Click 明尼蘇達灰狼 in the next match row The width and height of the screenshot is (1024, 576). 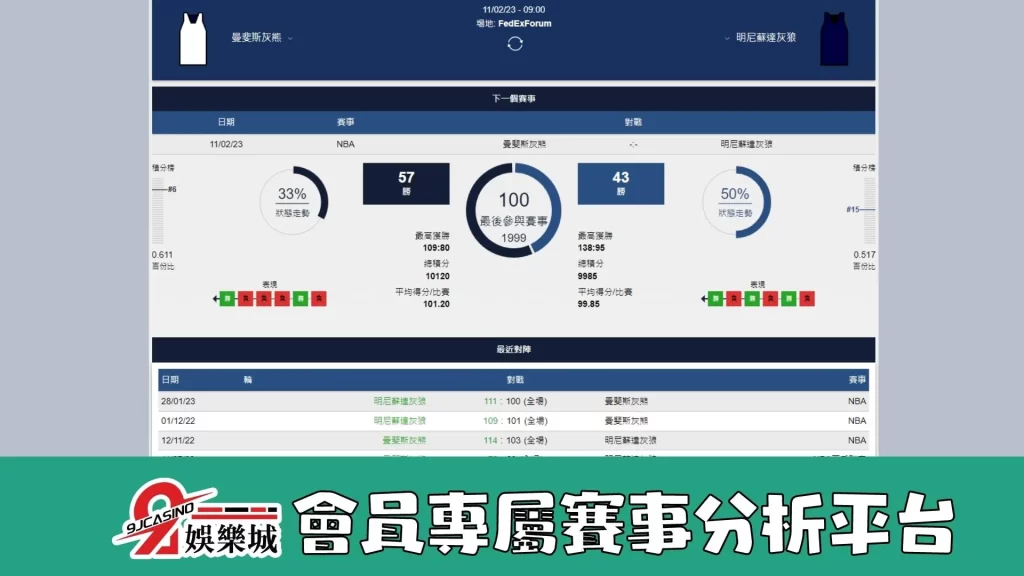pyautogui.click(x=746, y=144)
